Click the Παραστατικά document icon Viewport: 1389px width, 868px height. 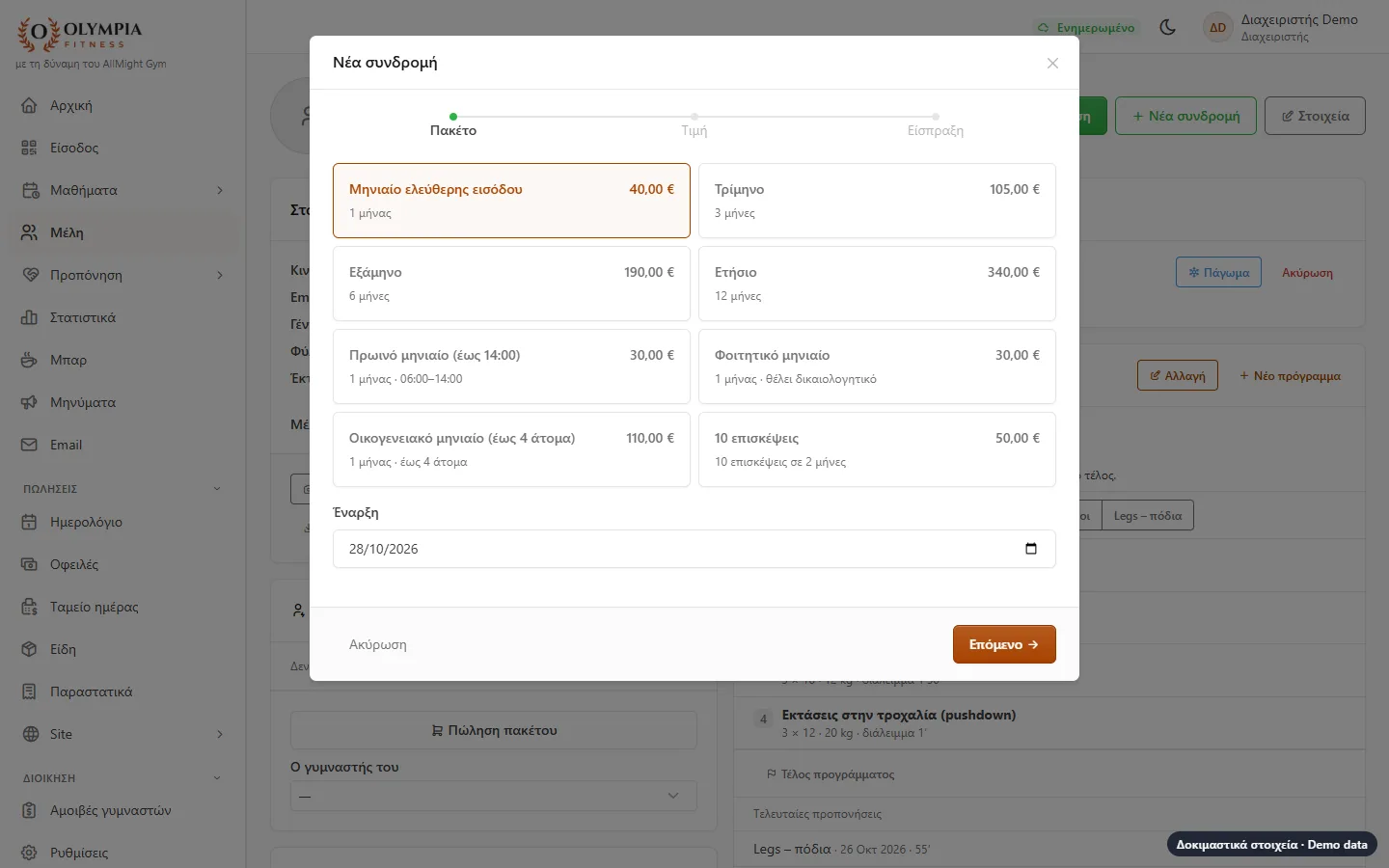click(x=30, y=692)
